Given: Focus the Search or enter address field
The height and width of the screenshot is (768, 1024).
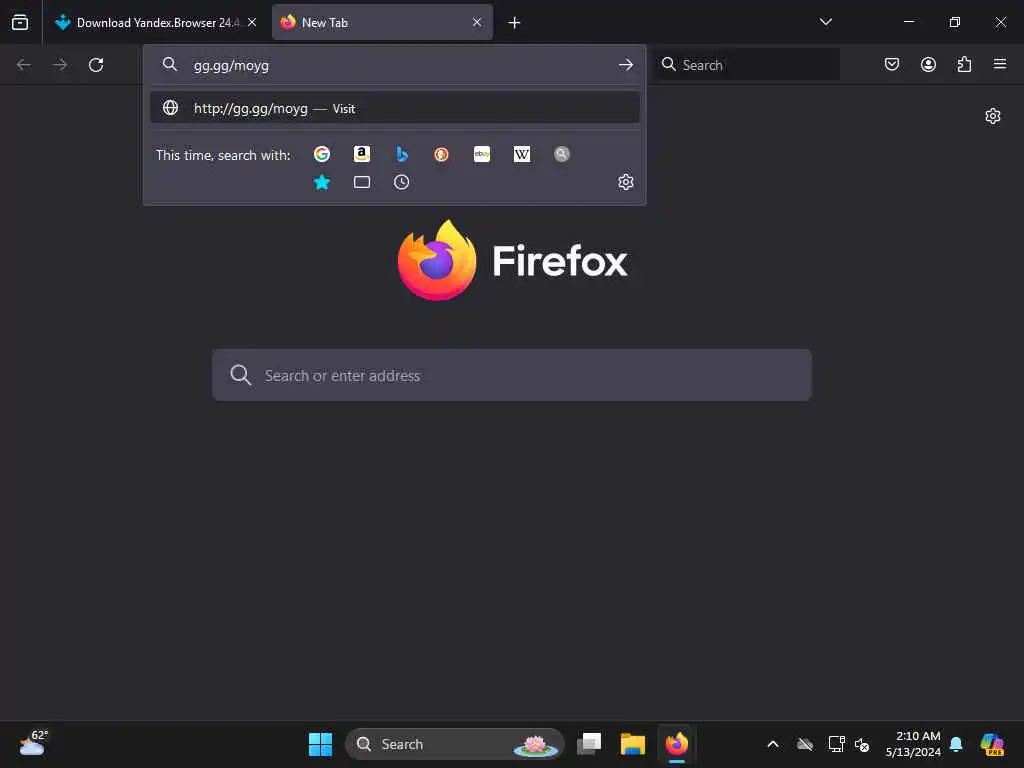Looking at the screenshot, I should point(512,375).
